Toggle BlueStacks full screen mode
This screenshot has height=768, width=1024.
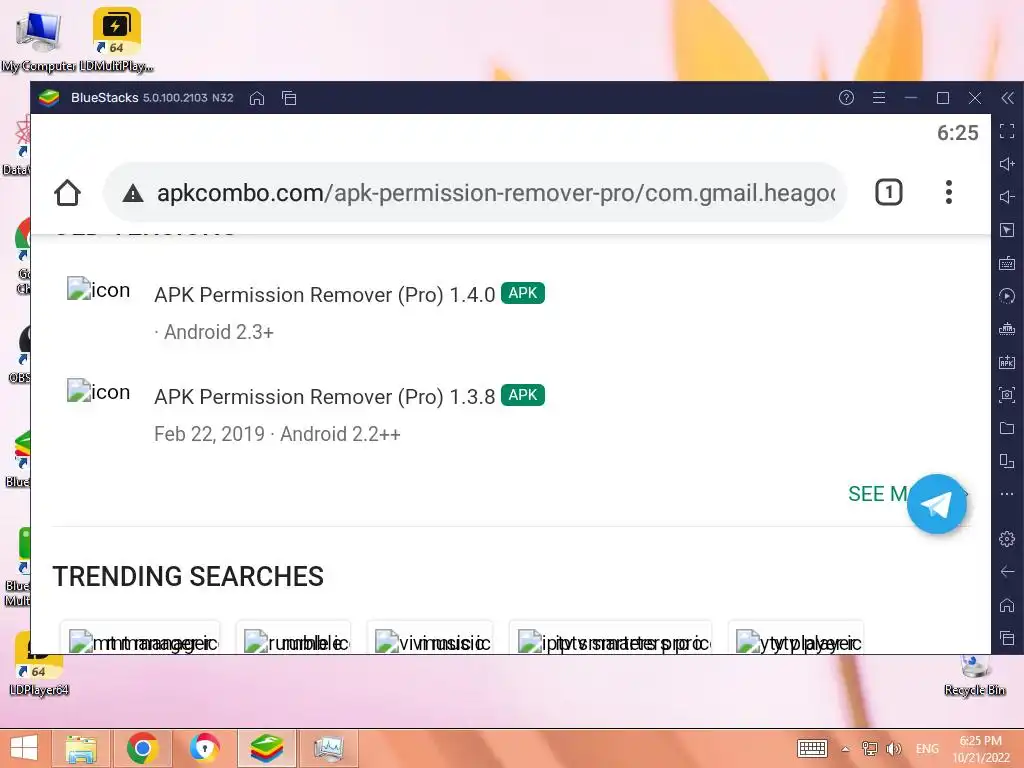(1007, 131)
